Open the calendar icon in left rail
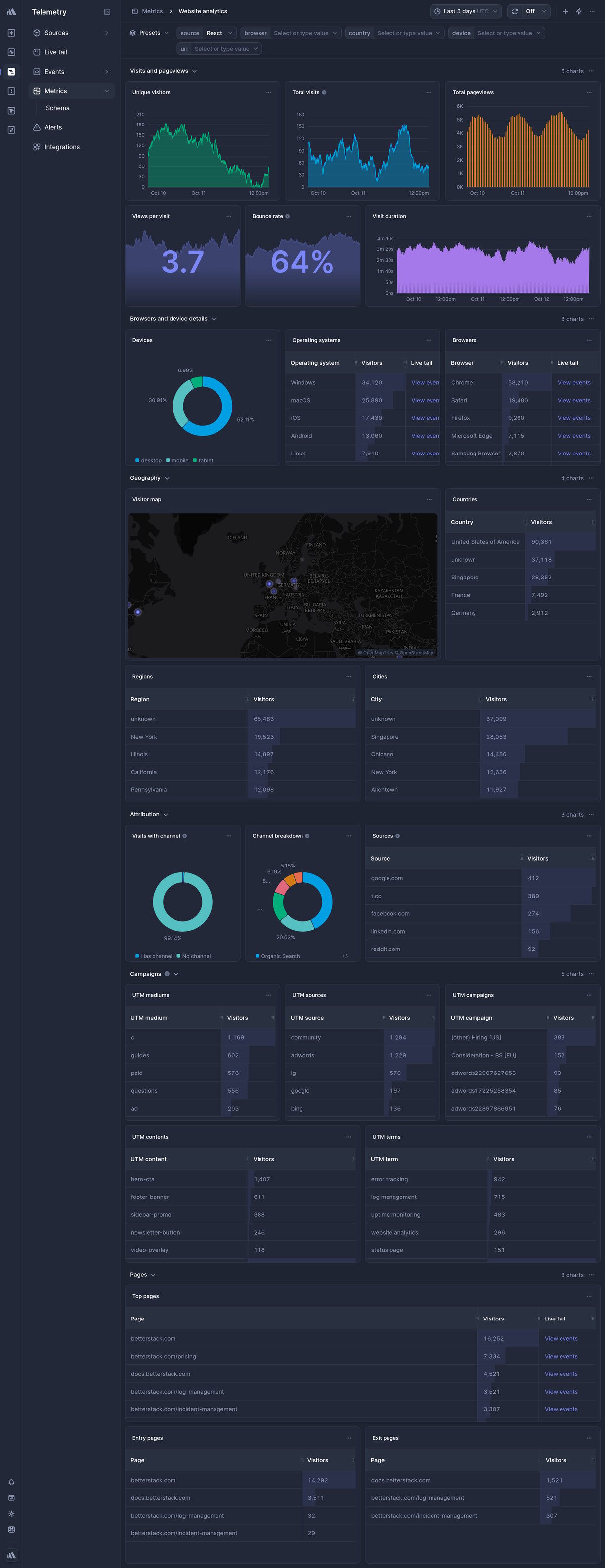Screen dimensions: 605x1568 pos(11,1497)
